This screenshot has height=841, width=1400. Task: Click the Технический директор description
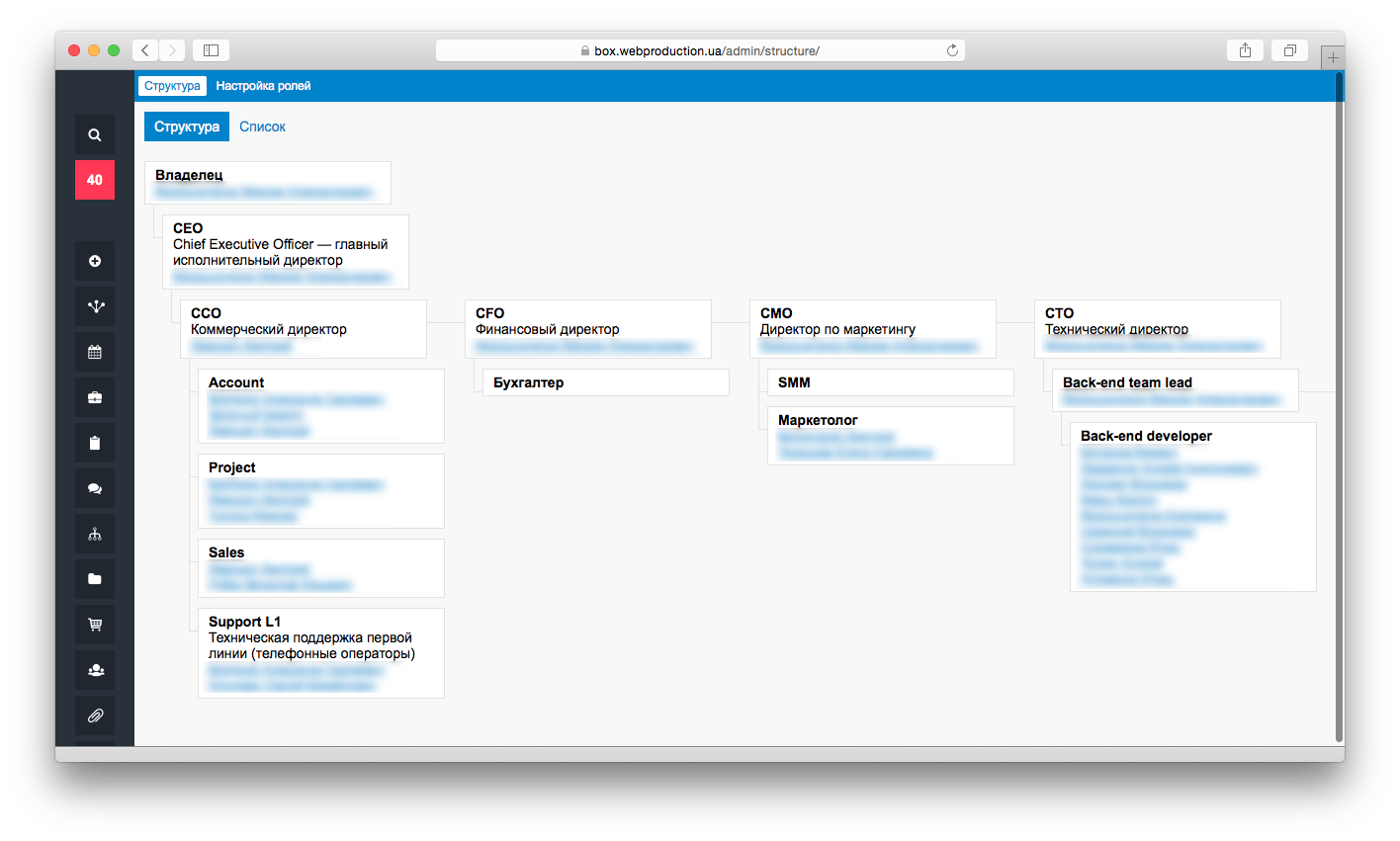[x=1116, y=329]
